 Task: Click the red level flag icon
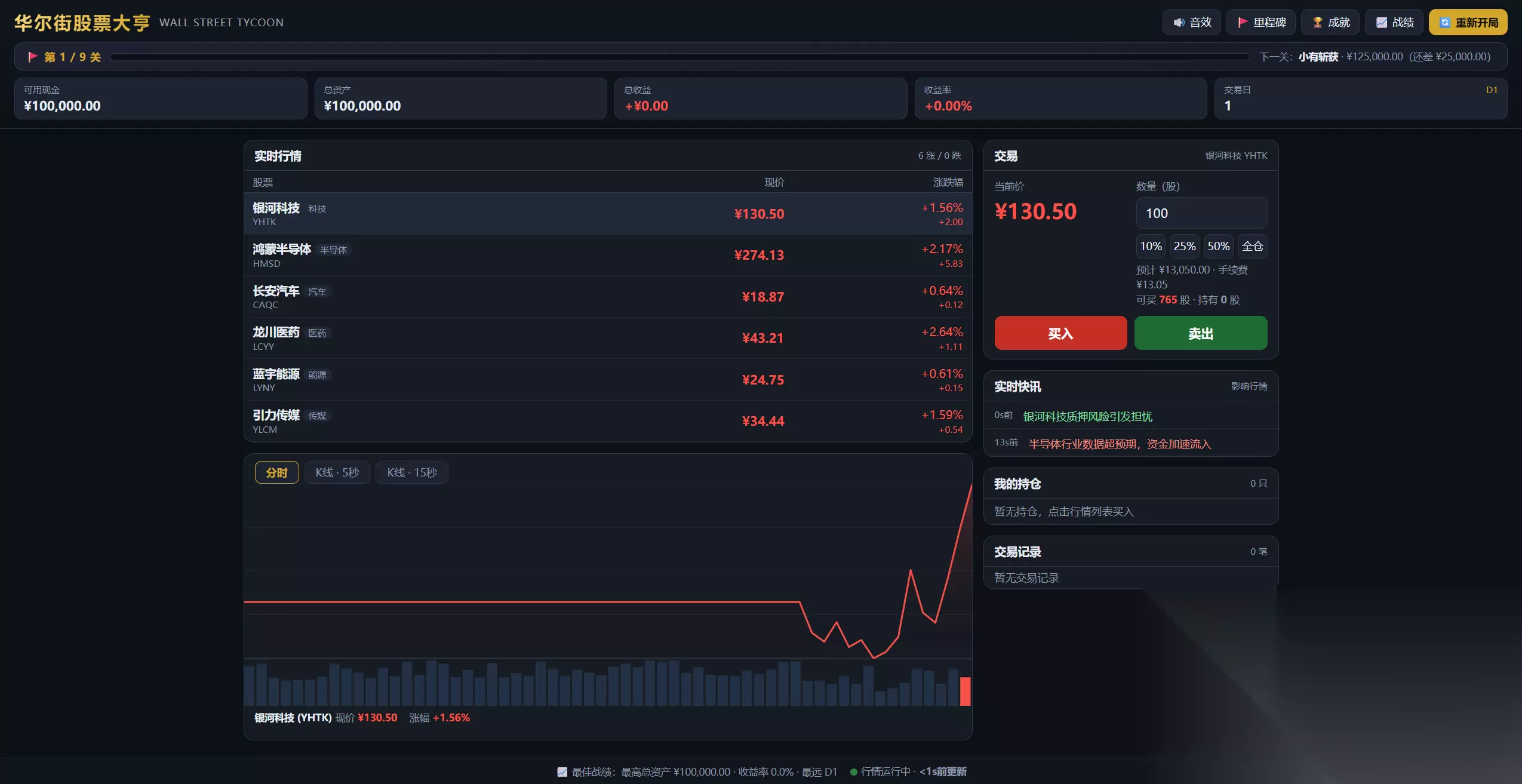[x=32, y=57]
